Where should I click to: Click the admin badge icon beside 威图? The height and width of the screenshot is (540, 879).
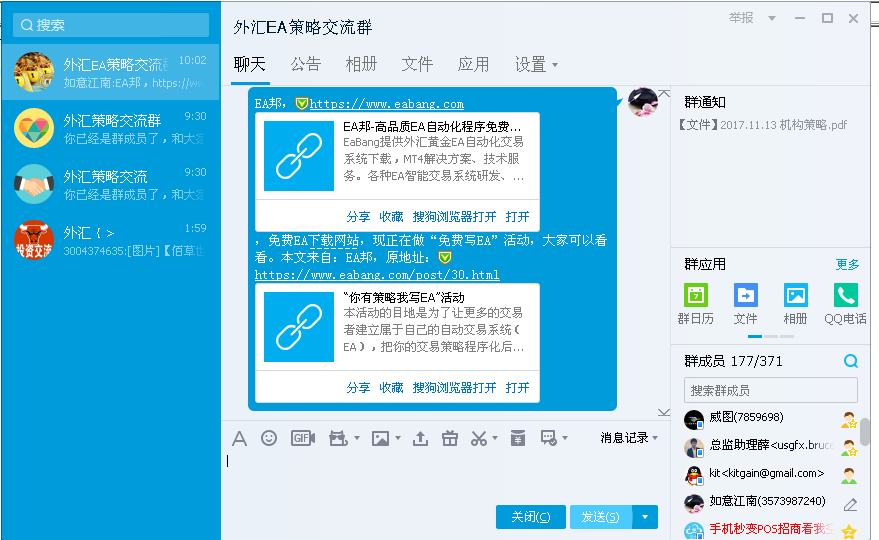(x=849, y=419)
